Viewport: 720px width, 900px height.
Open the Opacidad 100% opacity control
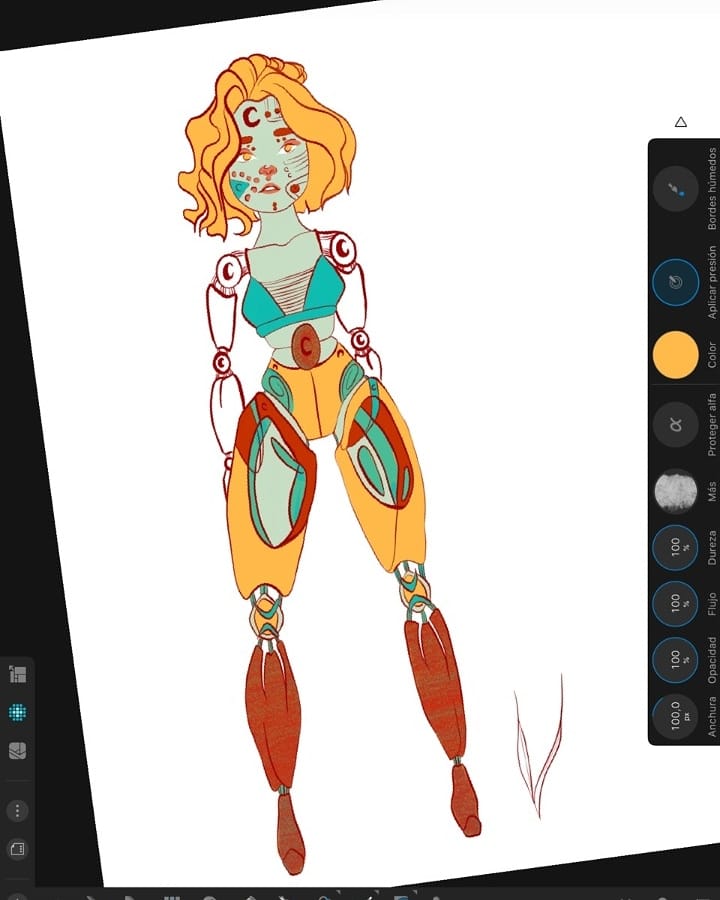click(676, 661)
